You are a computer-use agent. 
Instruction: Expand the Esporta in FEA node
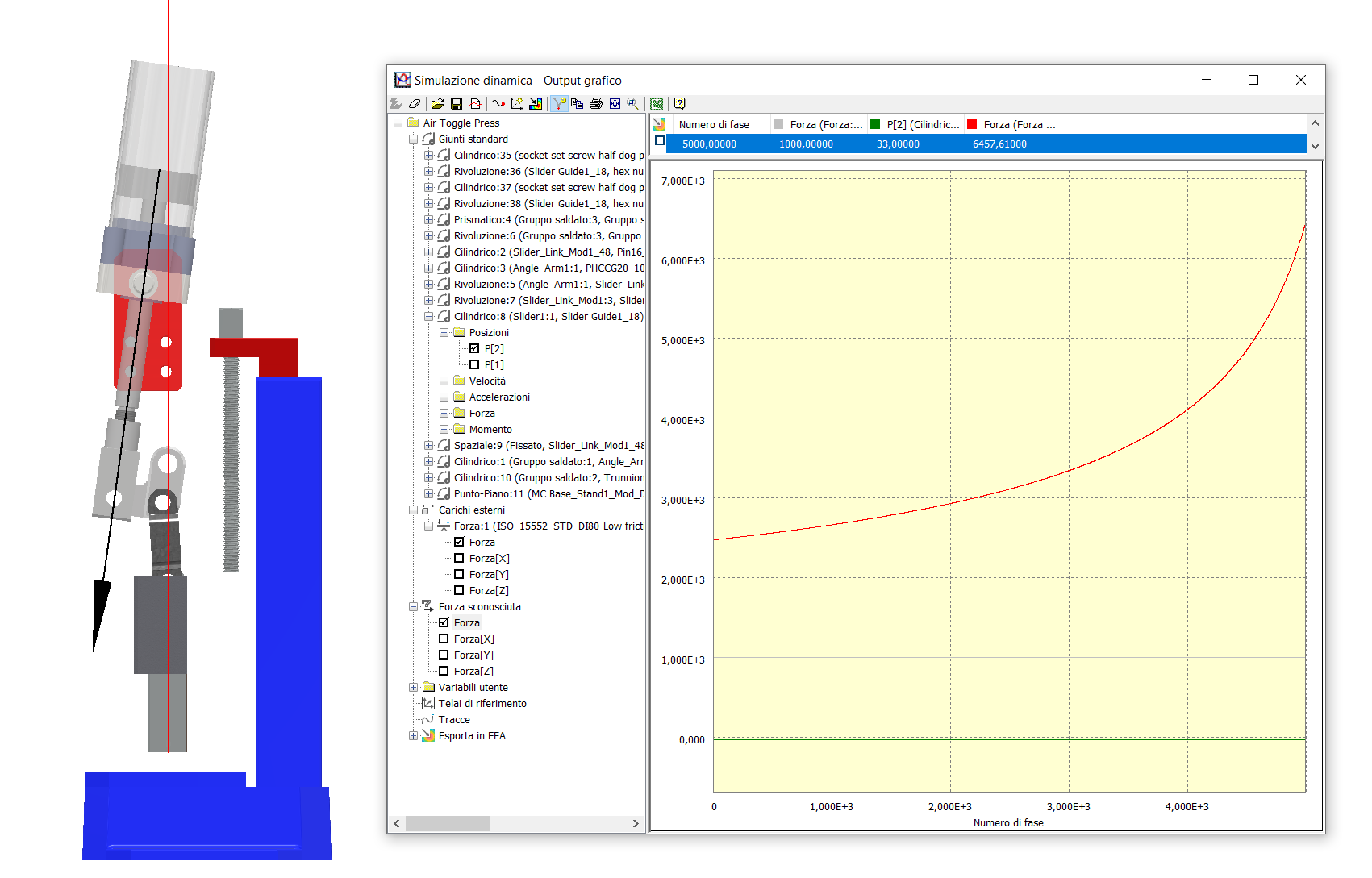(x=413, y=735)
